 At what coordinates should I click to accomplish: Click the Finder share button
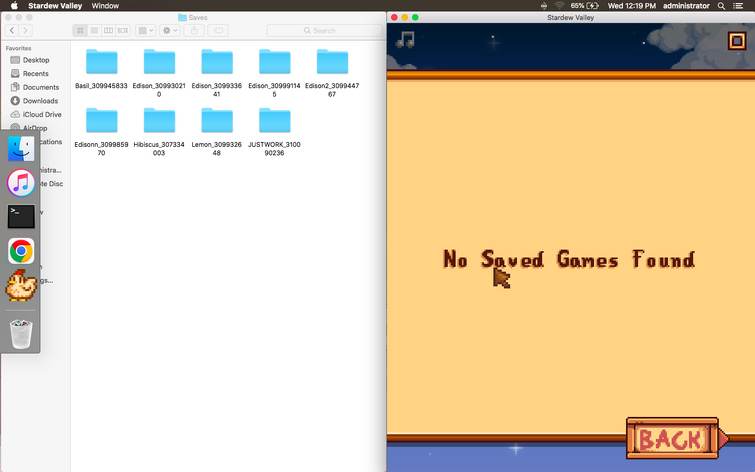[194, 30]
